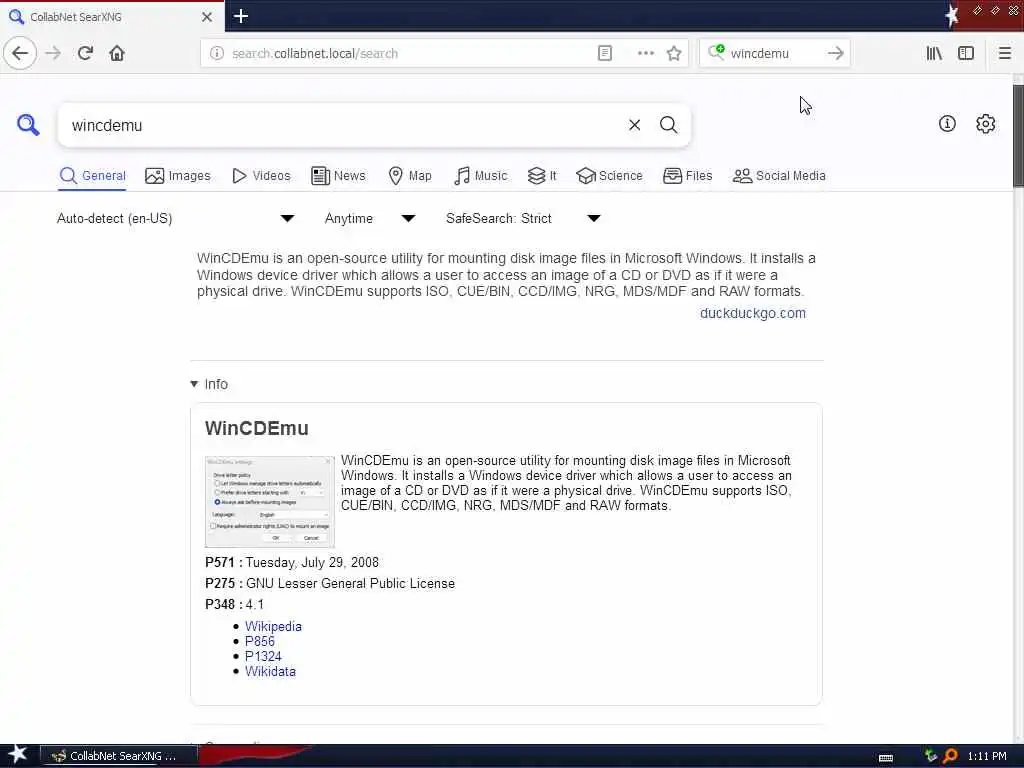Switch to the General category tab
Image resolution: width=1024 pixels, height=768 pixels.
coord(92,176)
